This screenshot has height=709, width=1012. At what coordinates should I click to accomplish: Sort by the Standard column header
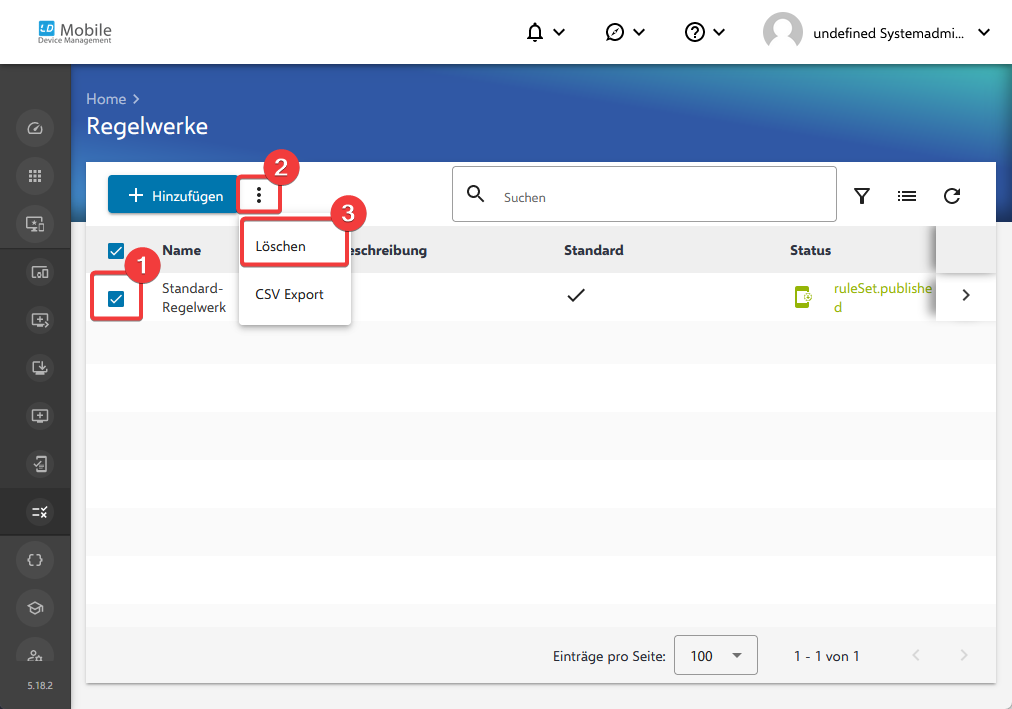tap(594, 250)
